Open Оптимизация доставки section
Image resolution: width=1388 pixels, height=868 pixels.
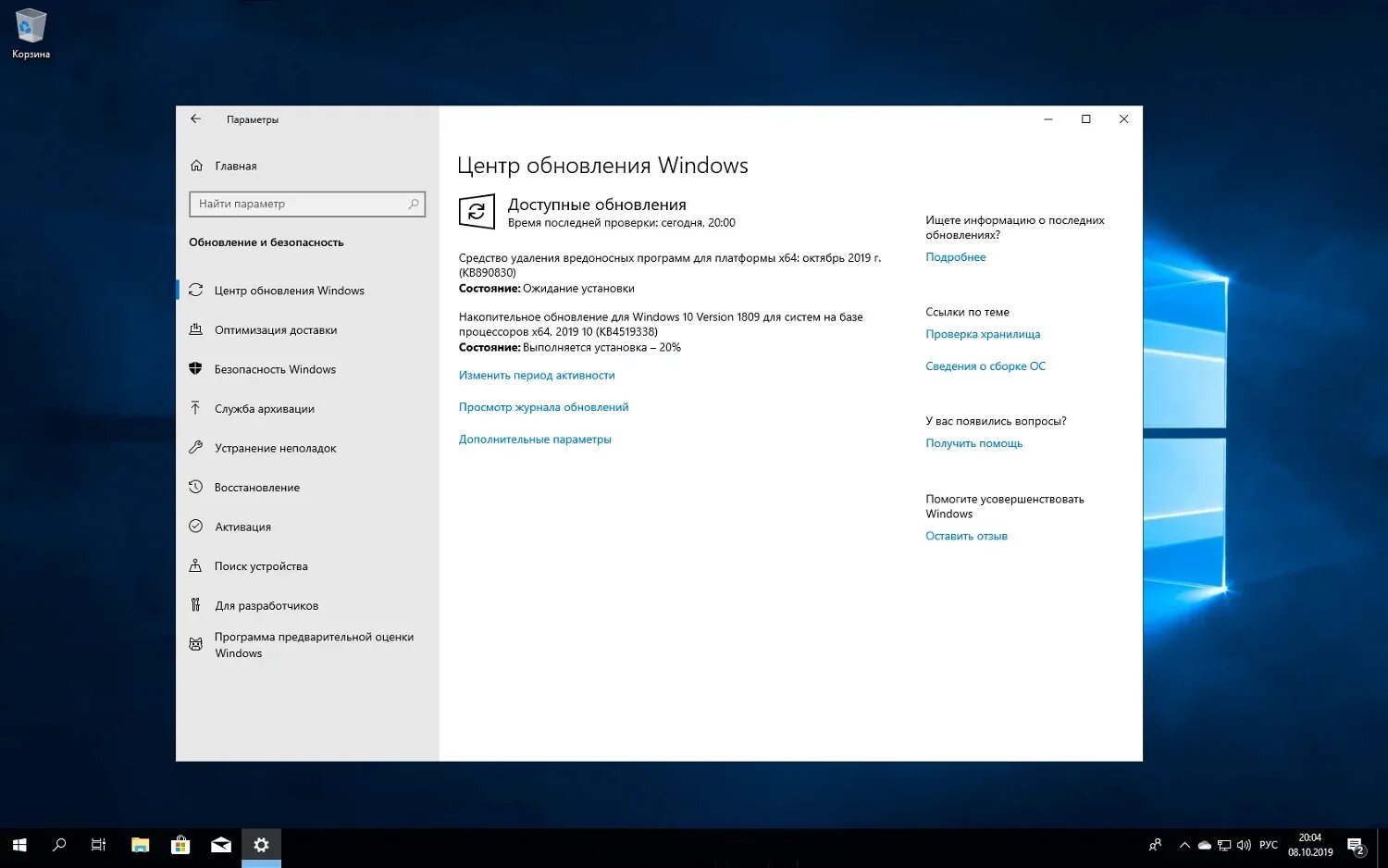click(x=275, y=330)
